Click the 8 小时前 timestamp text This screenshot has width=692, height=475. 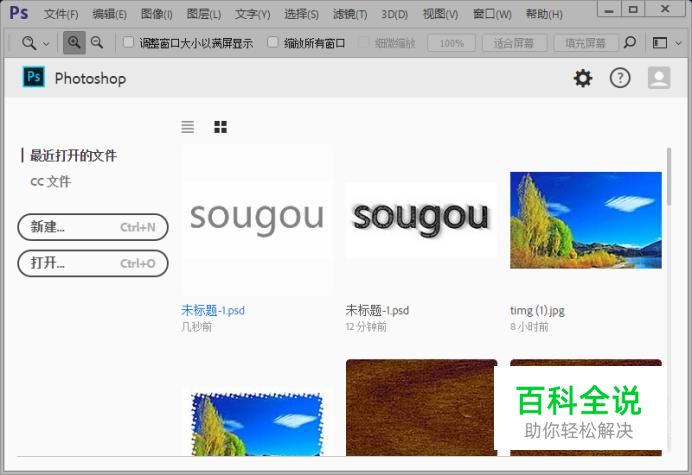point(529,327)
